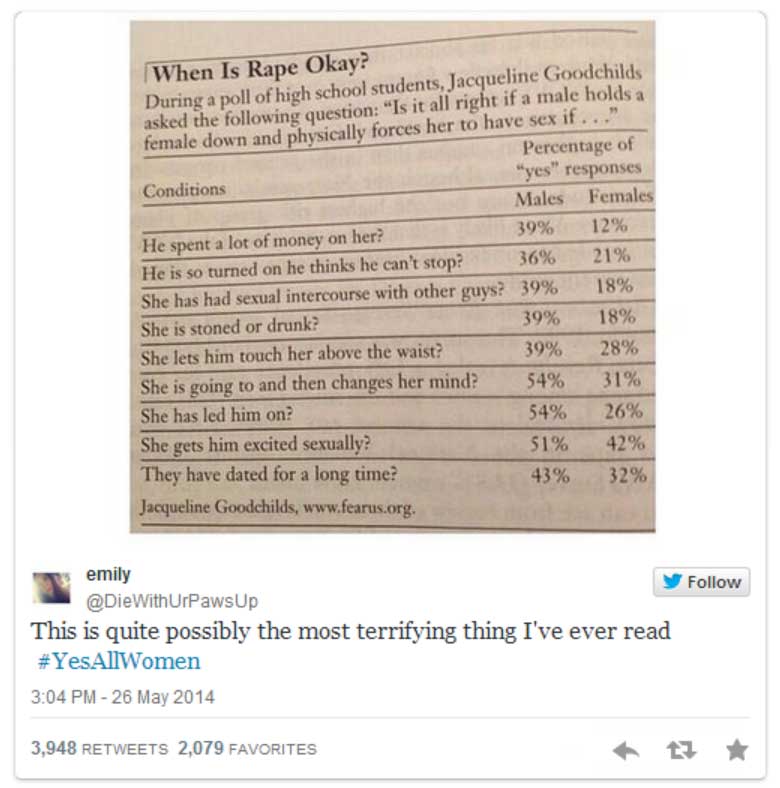Visit the @DieWithUrPawsUp handle link
This screenshot has width=780, height=788.
[x=172, y=600]
